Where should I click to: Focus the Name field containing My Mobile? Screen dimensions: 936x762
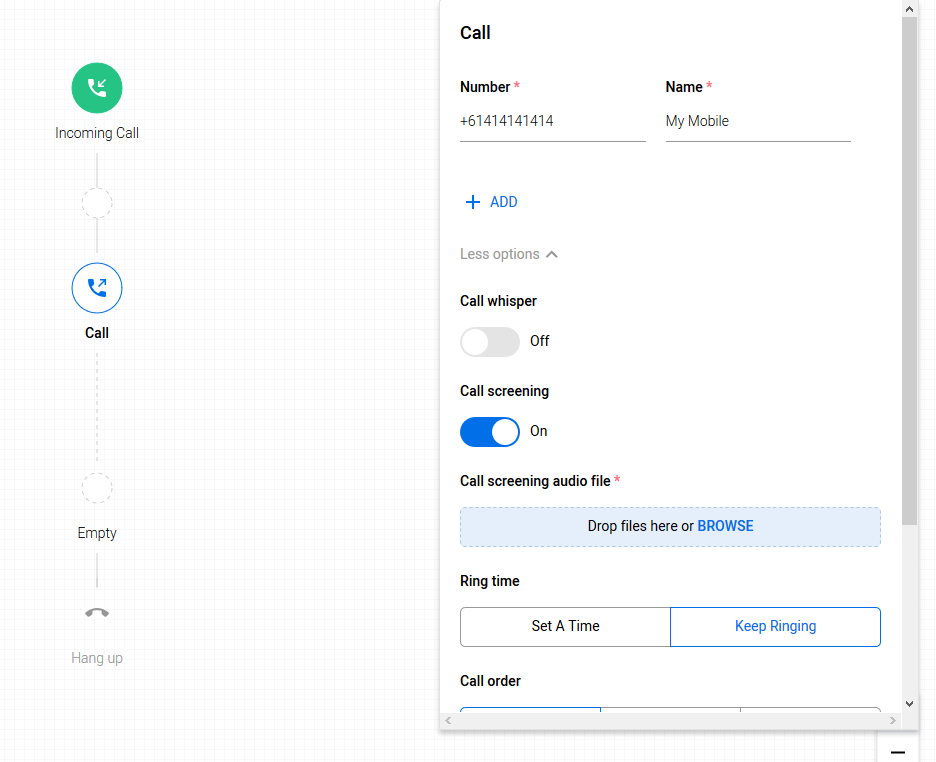coord(757,121)
